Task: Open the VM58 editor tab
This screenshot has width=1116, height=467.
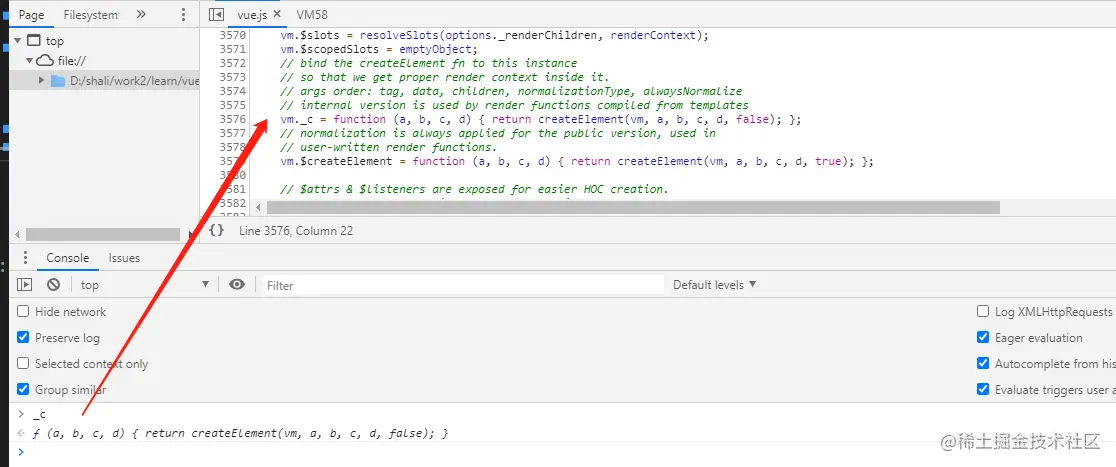Action: click(x=312, y=14)
